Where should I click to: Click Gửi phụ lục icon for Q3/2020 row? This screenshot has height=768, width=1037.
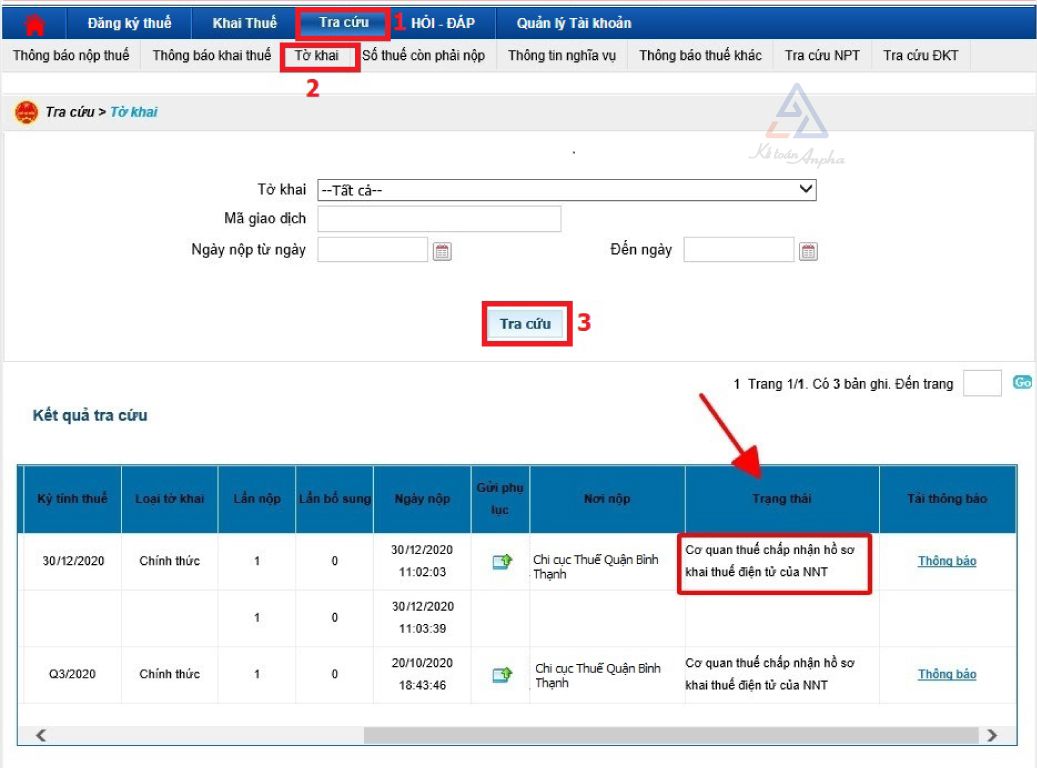(501, 675)
